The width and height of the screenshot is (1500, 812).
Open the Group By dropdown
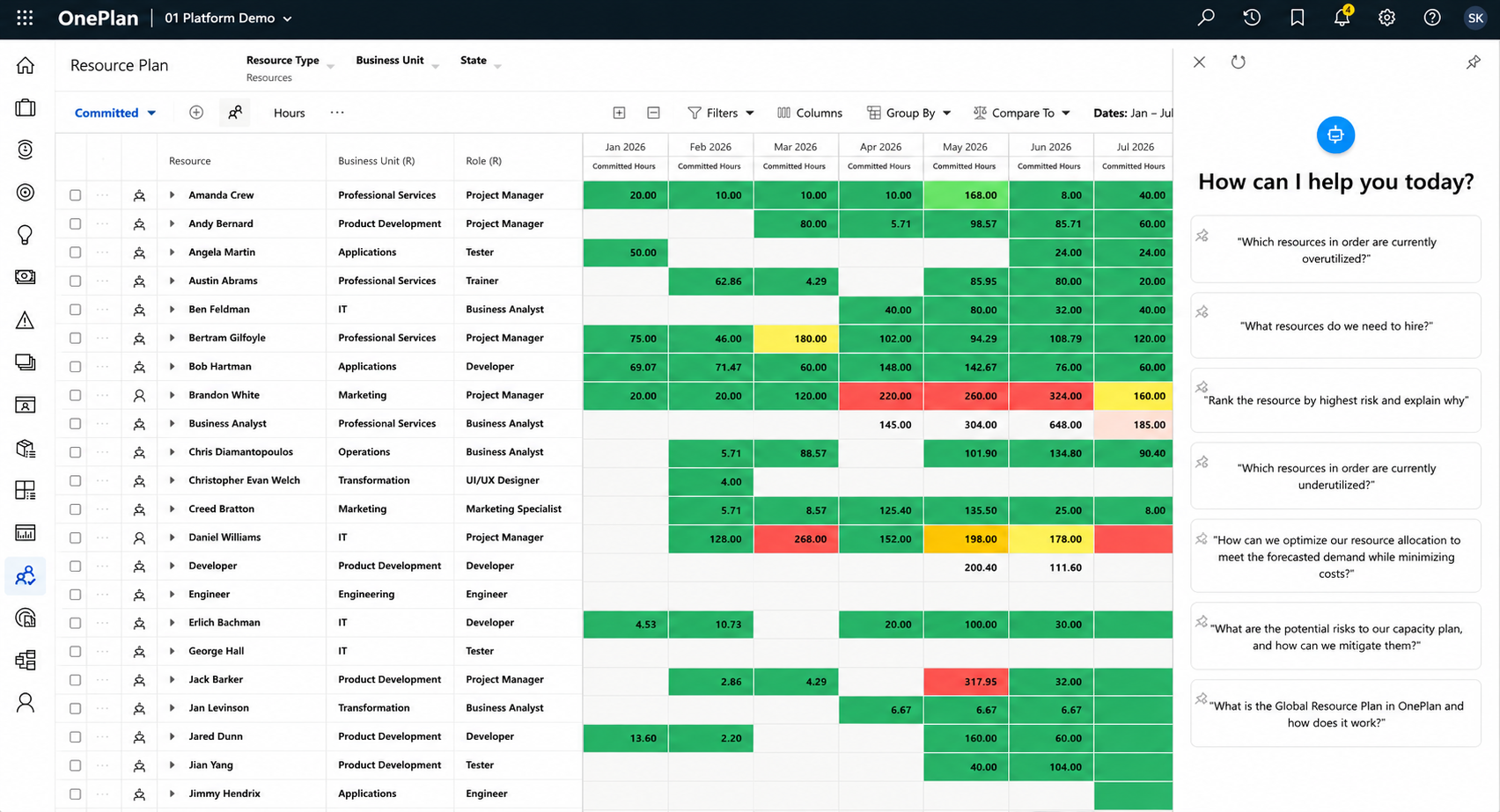(x=909, y=113)
